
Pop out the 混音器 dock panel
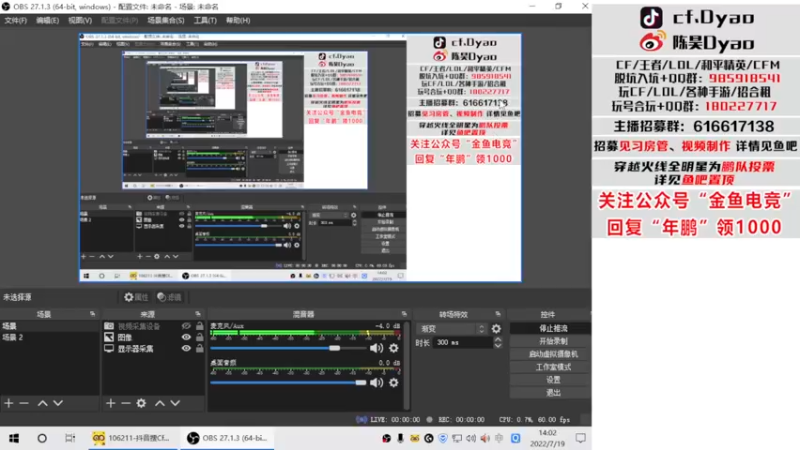click(x=404, y=314)
